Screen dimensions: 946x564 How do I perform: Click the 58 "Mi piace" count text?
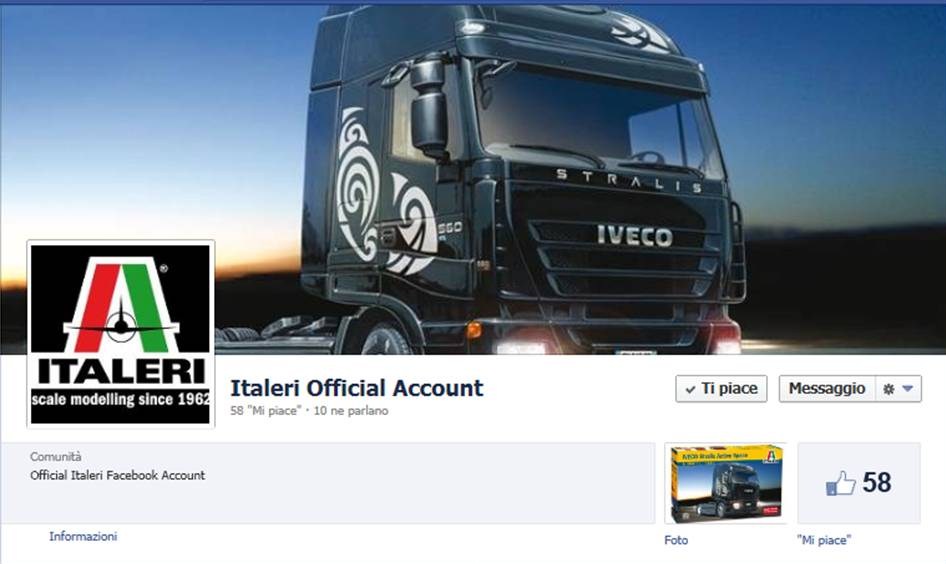265,411
